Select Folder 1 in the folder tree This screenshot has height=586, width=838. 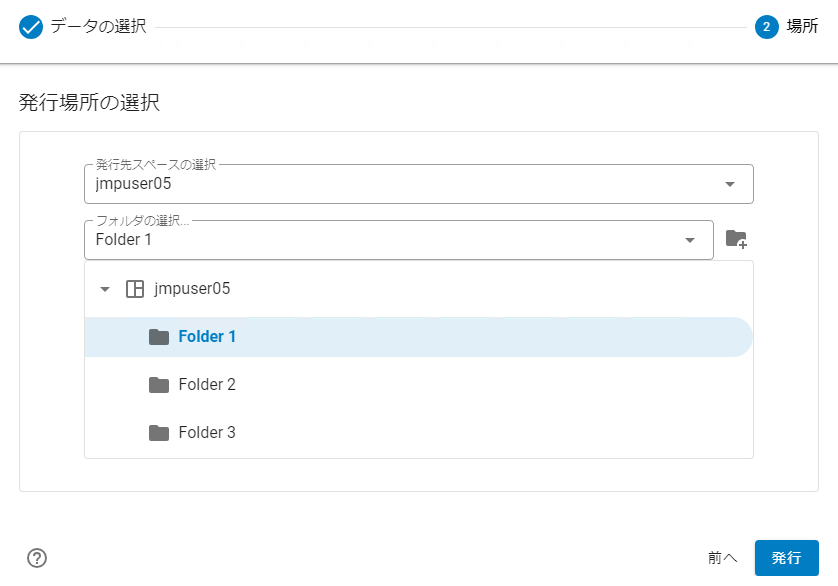207,337
